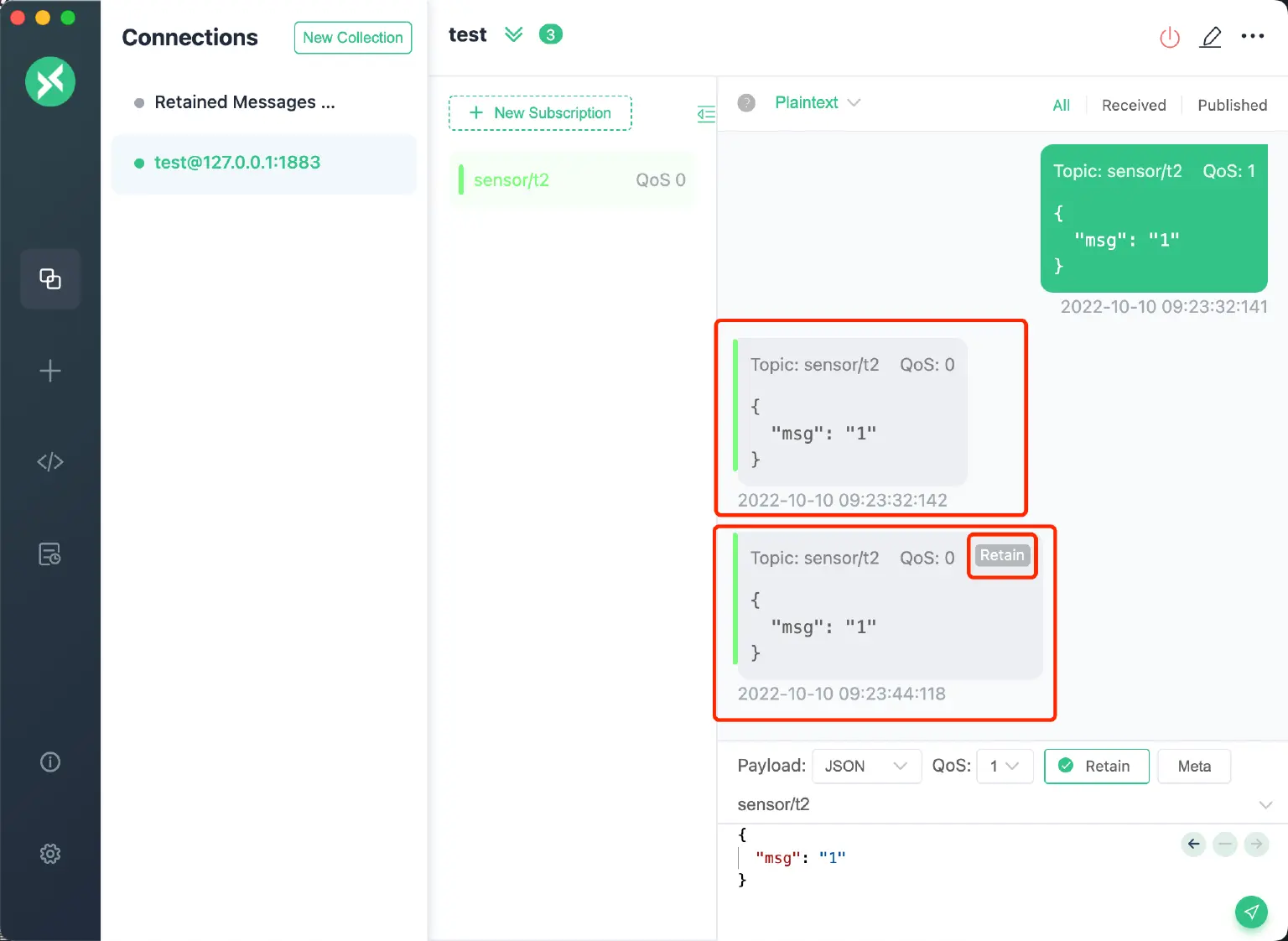Disconnect from the test broker
Image resolution: width=1288 pixels, height=941 pixels.
click(1170, 37)
